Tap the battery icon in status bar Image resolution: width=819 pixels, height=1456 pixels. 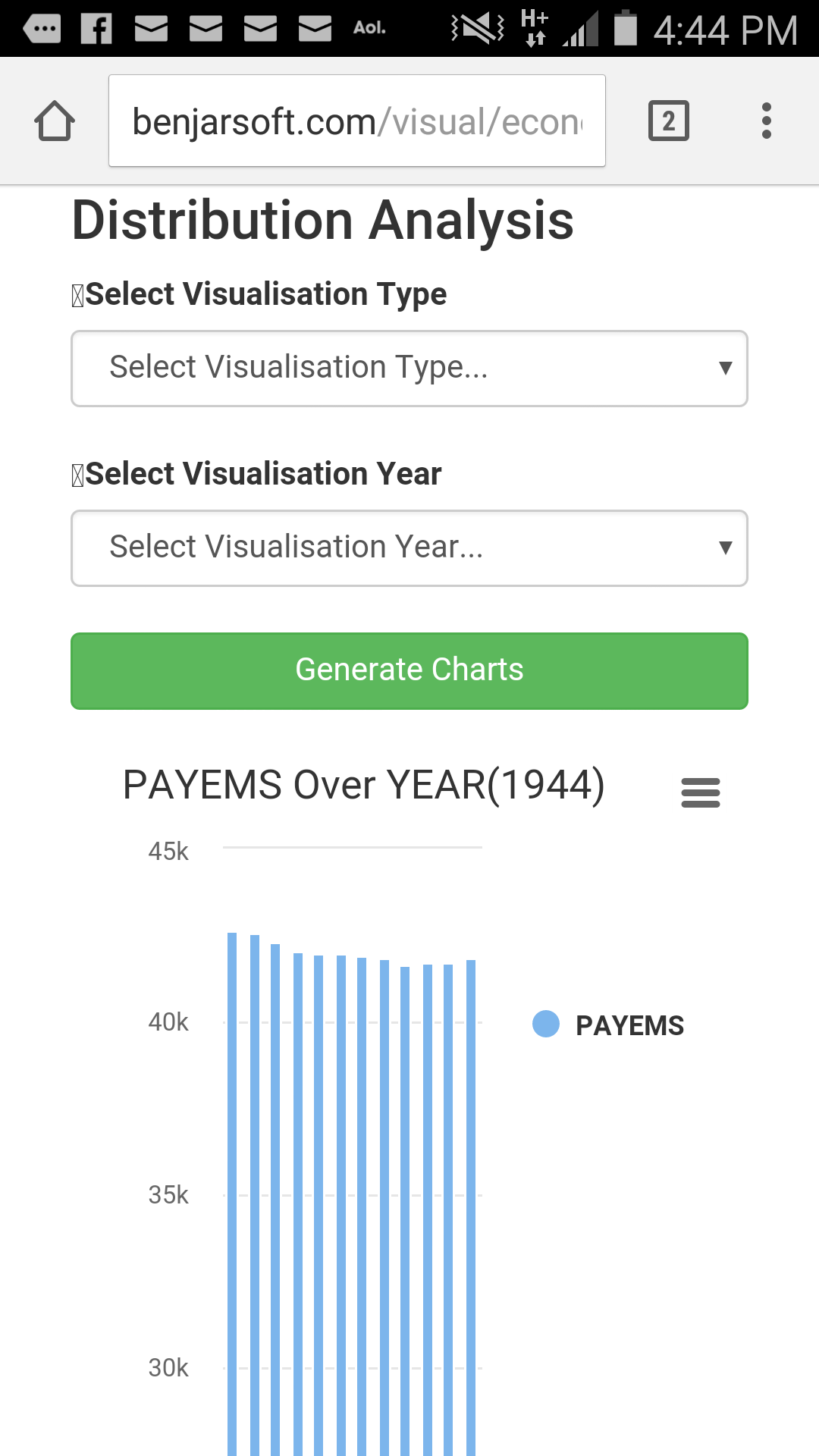click(625, 27)
